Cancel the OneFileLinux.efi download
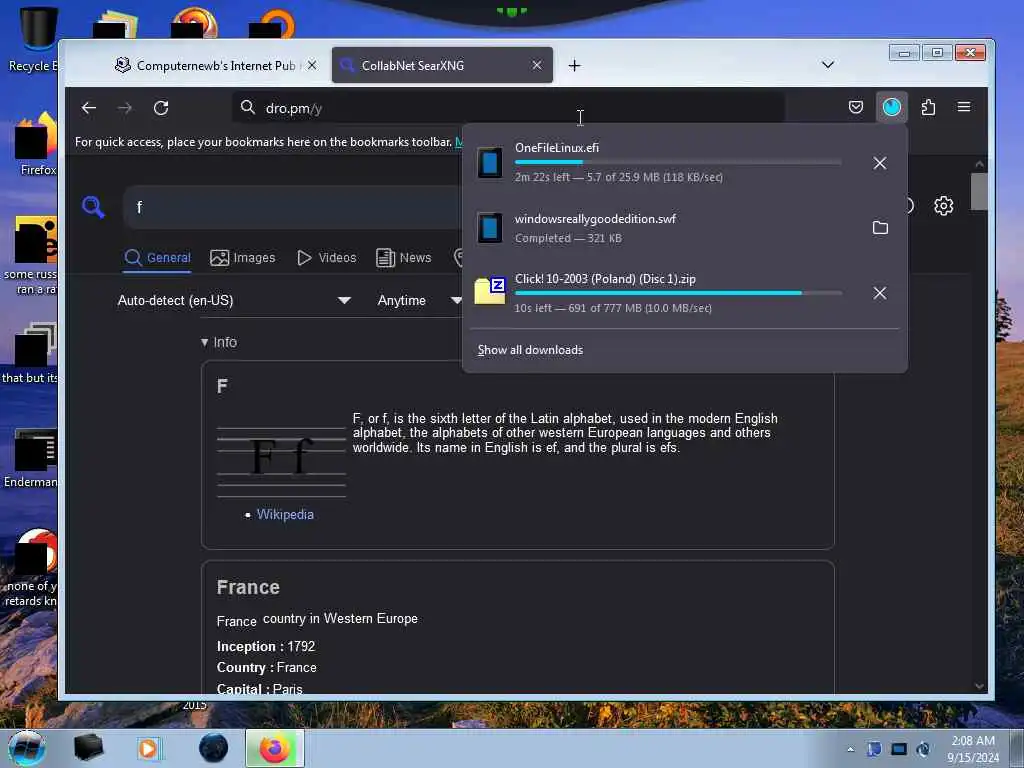This screenshot has height=768, width=1024. [x=880, y=163]
